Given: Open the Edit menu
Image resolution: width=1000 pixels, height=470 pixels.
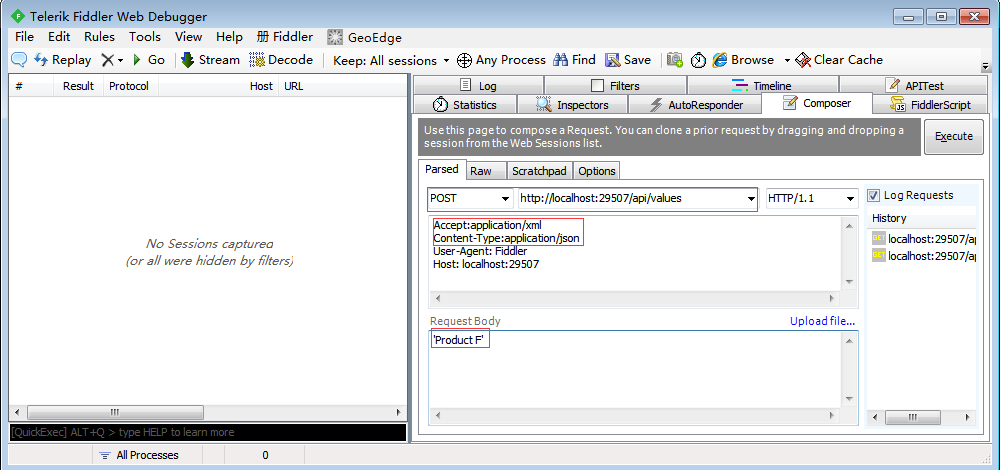Looking at the screenshot, I should pyautogui.click(x=59, y=37).
